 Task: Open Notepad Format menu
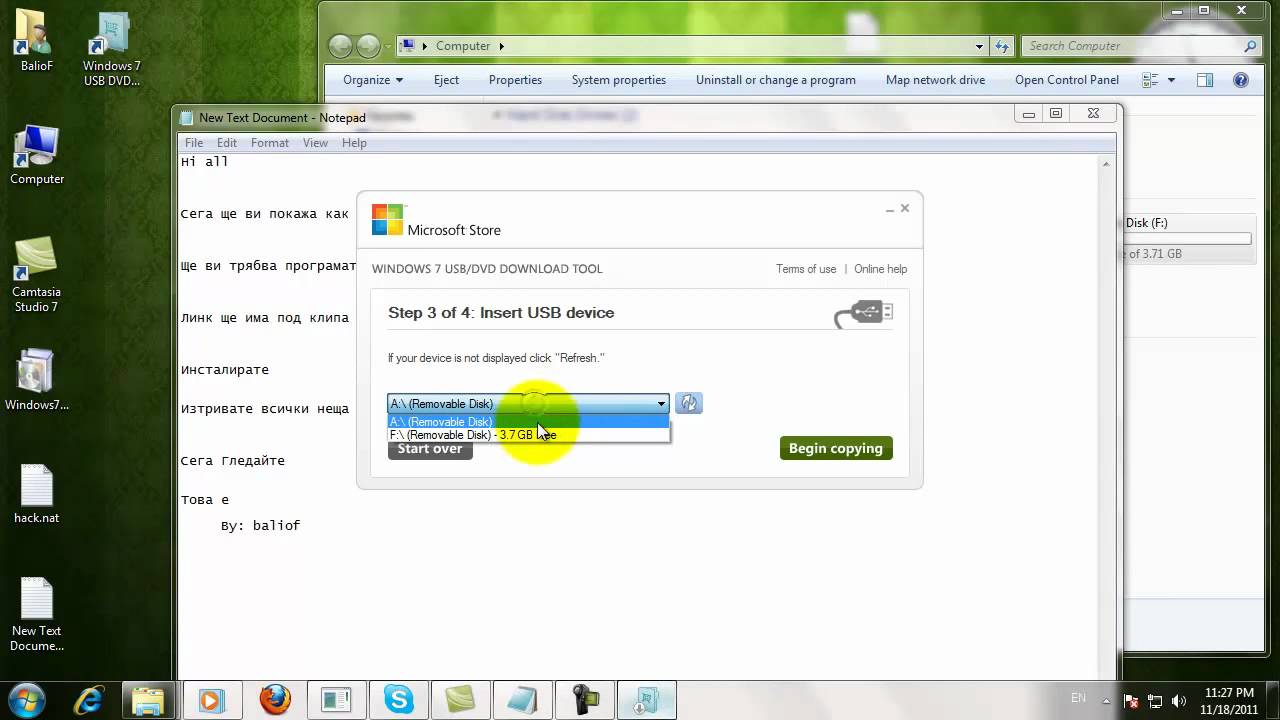pyautogui.click(x=270, y=143)
